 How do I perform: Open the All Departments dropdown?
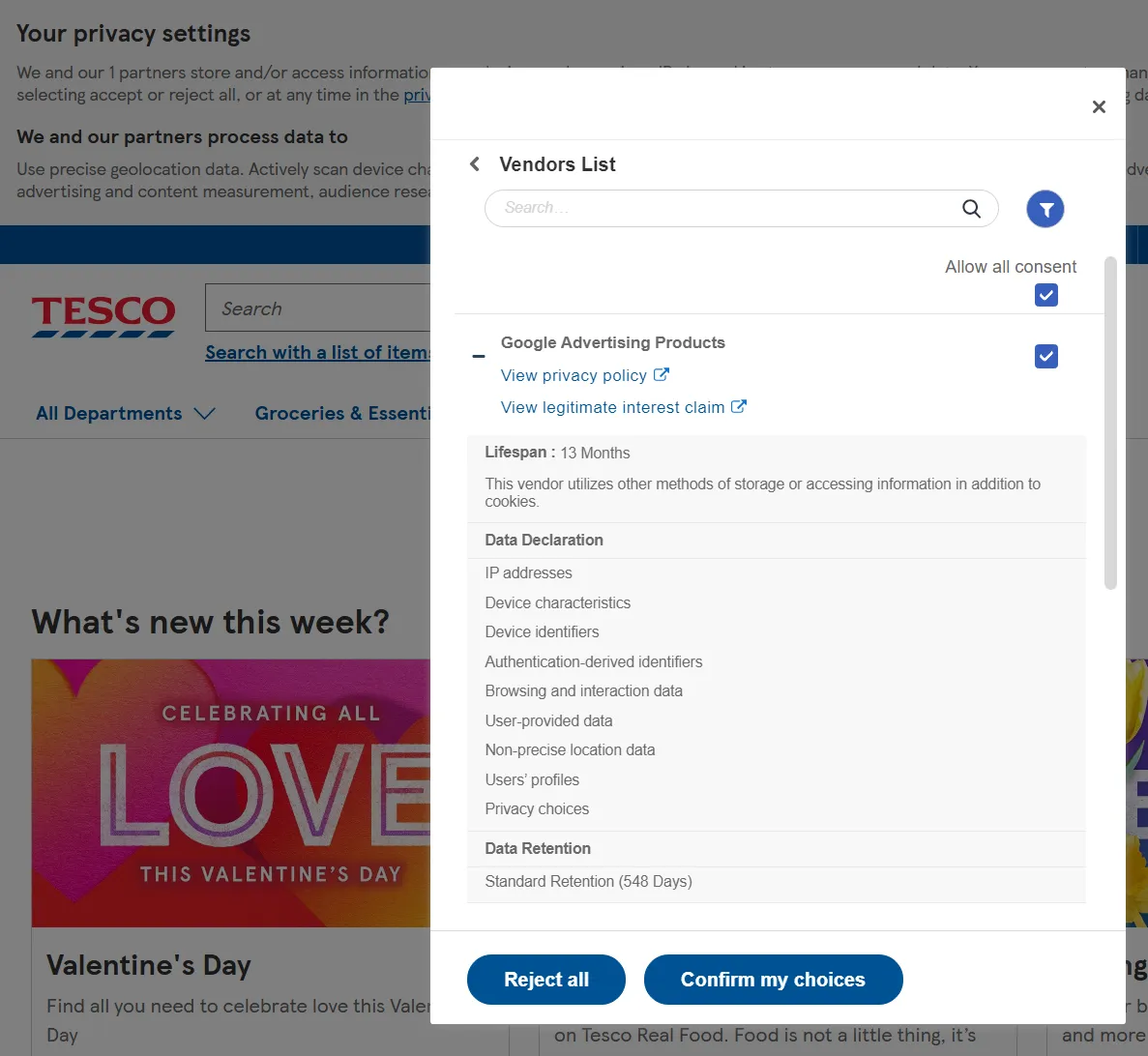tap(109, 413)
